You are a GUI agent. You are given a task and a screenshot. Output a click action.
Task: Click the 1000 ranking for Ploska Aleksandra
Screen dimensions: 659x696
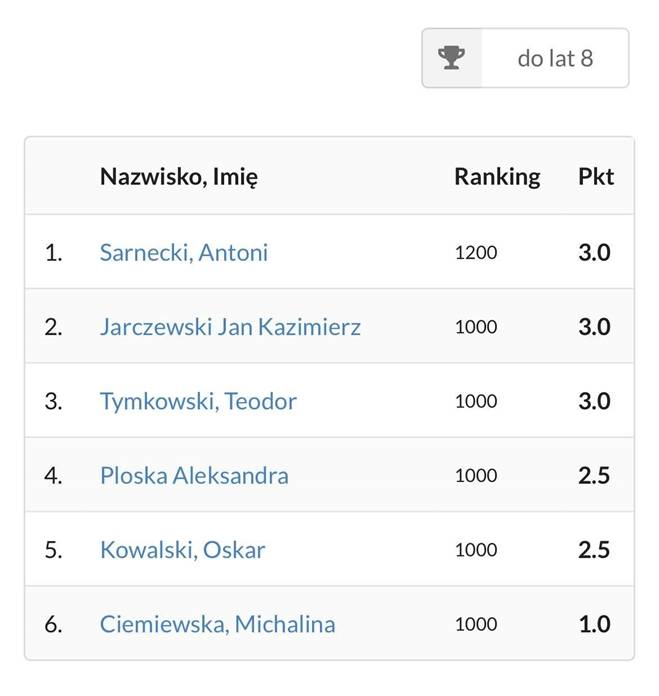476,476
